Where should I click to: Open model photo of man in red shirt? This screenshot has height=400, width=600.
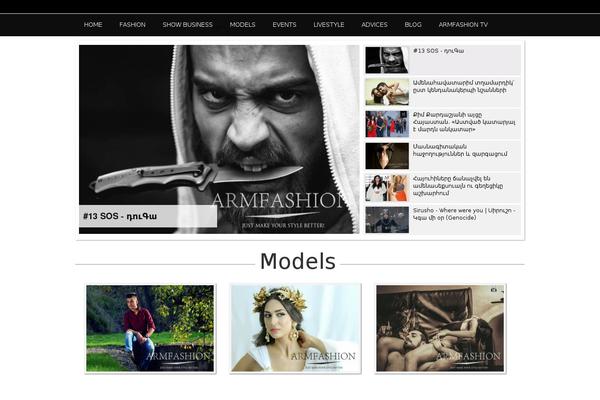tap(150, 328)
